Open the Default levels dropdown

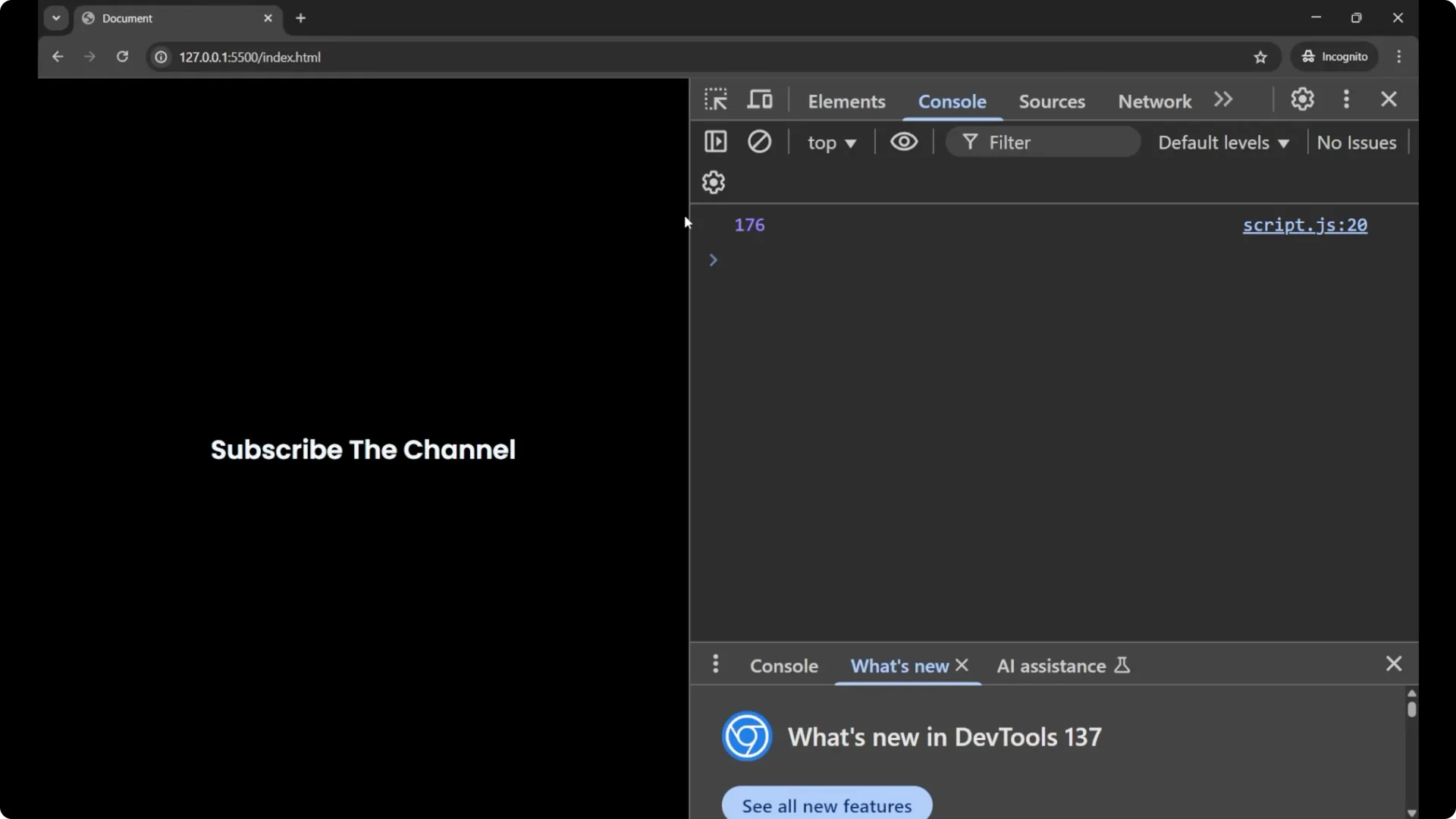tap(1222, 143)
